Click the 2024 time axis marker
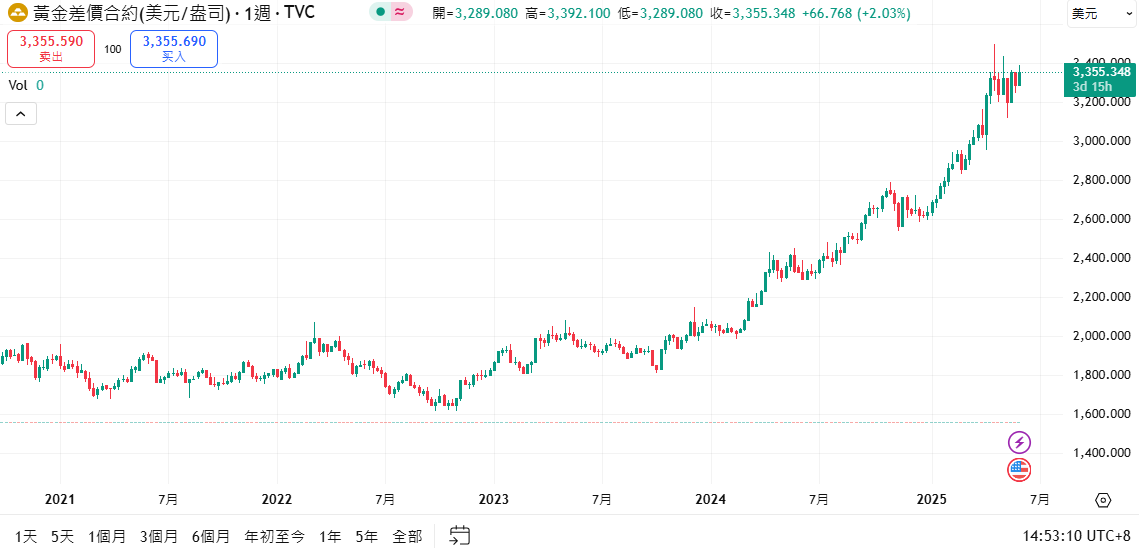This screenshot has height=550, width=1139. tap(710, 500)
